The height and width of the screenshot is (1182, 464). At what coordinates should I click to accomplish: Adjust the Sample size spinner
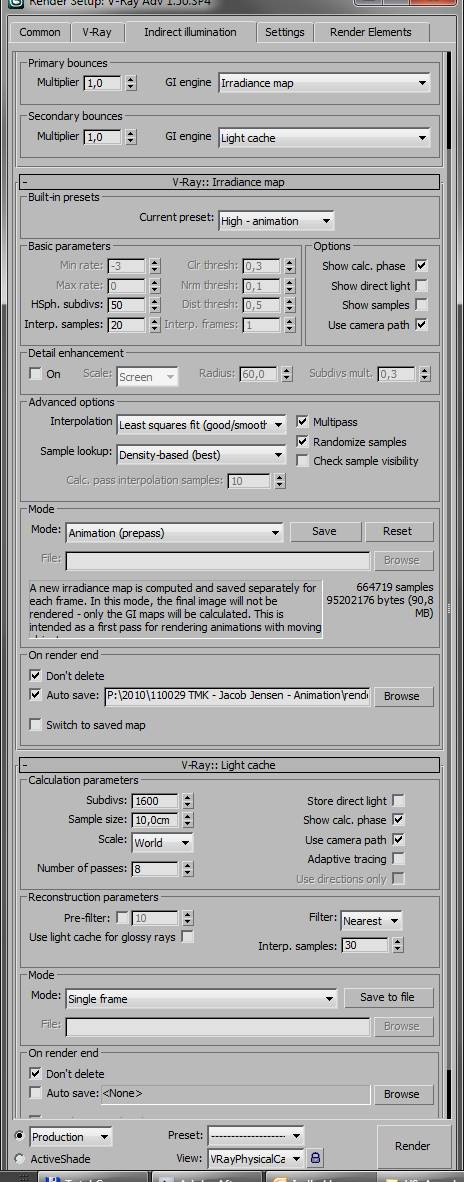[x=188, y=820]
